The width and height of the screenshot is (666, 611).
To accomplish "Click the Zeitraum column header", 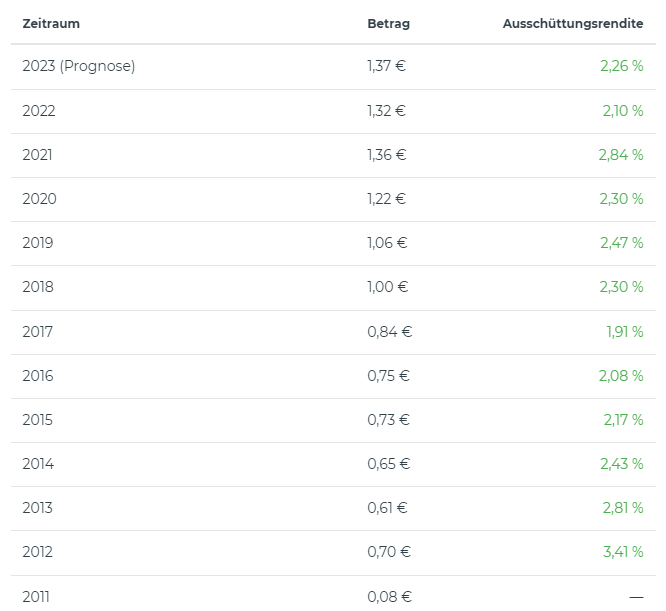I will 51,23.
